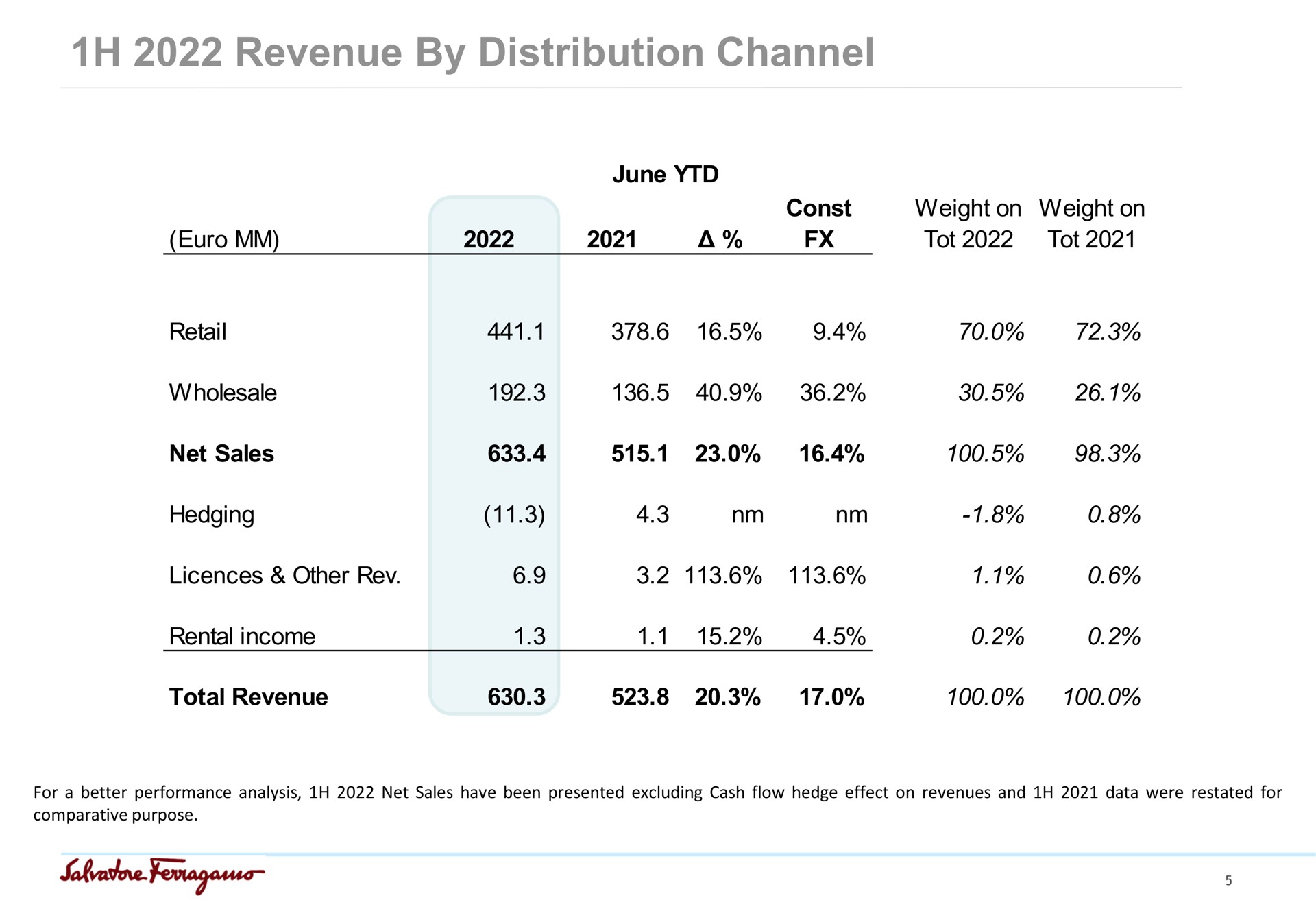Click the 'June YTD' header

tap(665, 174)
